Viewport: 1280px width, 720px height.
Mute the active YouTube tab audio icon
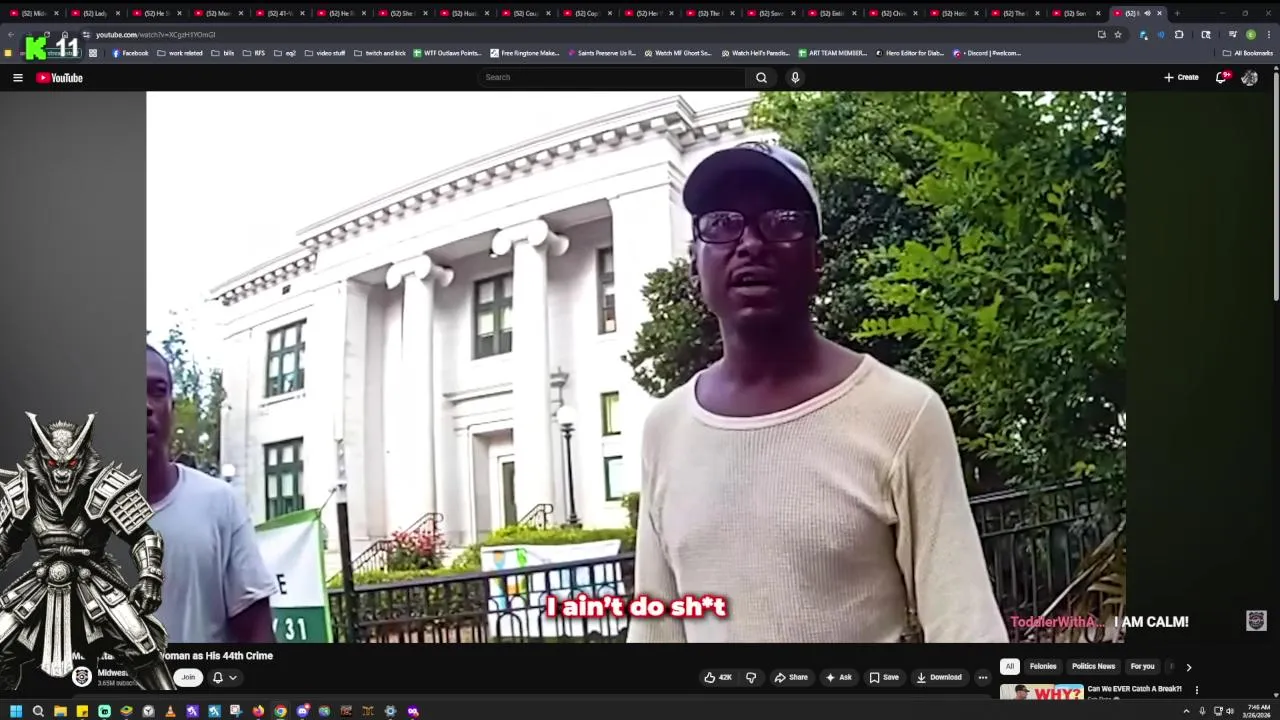[x=1147, y=13]
